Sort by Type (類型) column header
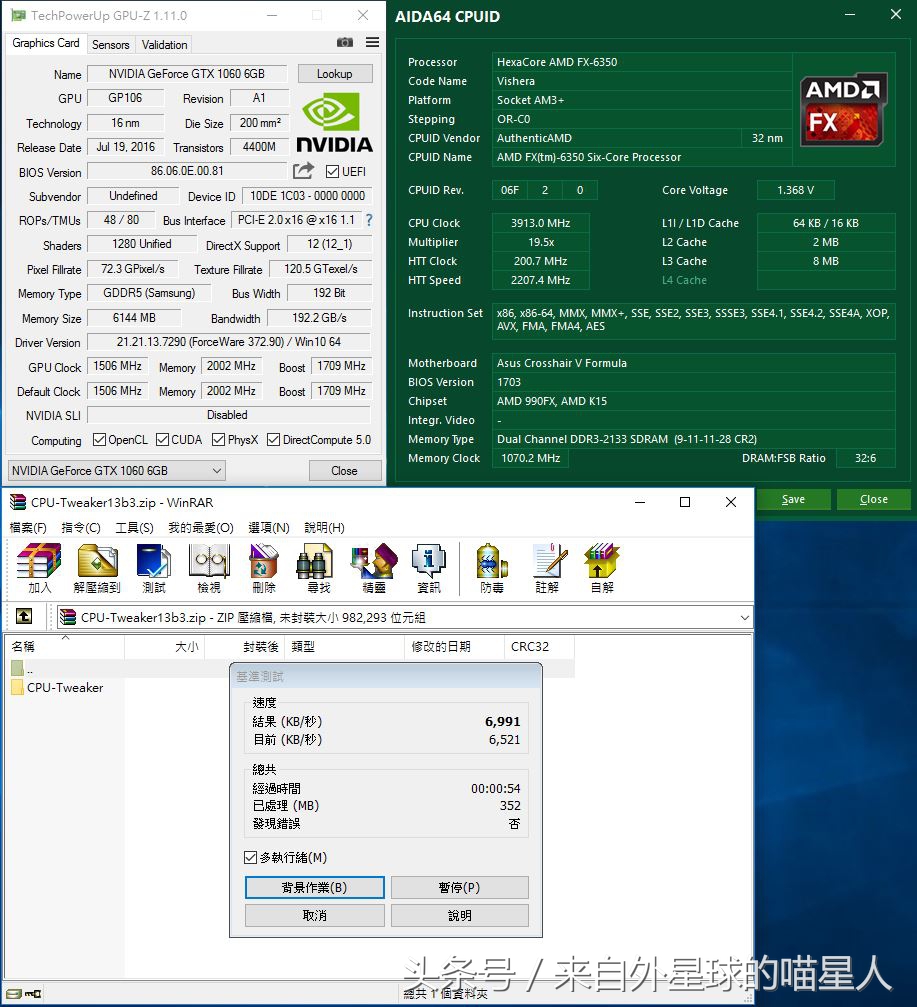The image size is (917, 1007). pyautogui.click(x=345, y=647)
